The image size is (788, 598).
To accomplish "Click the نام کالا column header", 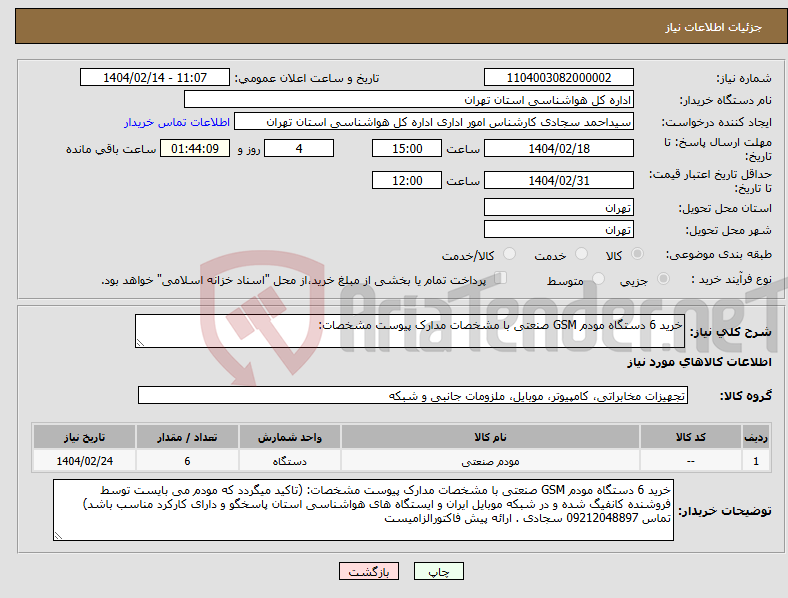I will (x=490, y=437).
